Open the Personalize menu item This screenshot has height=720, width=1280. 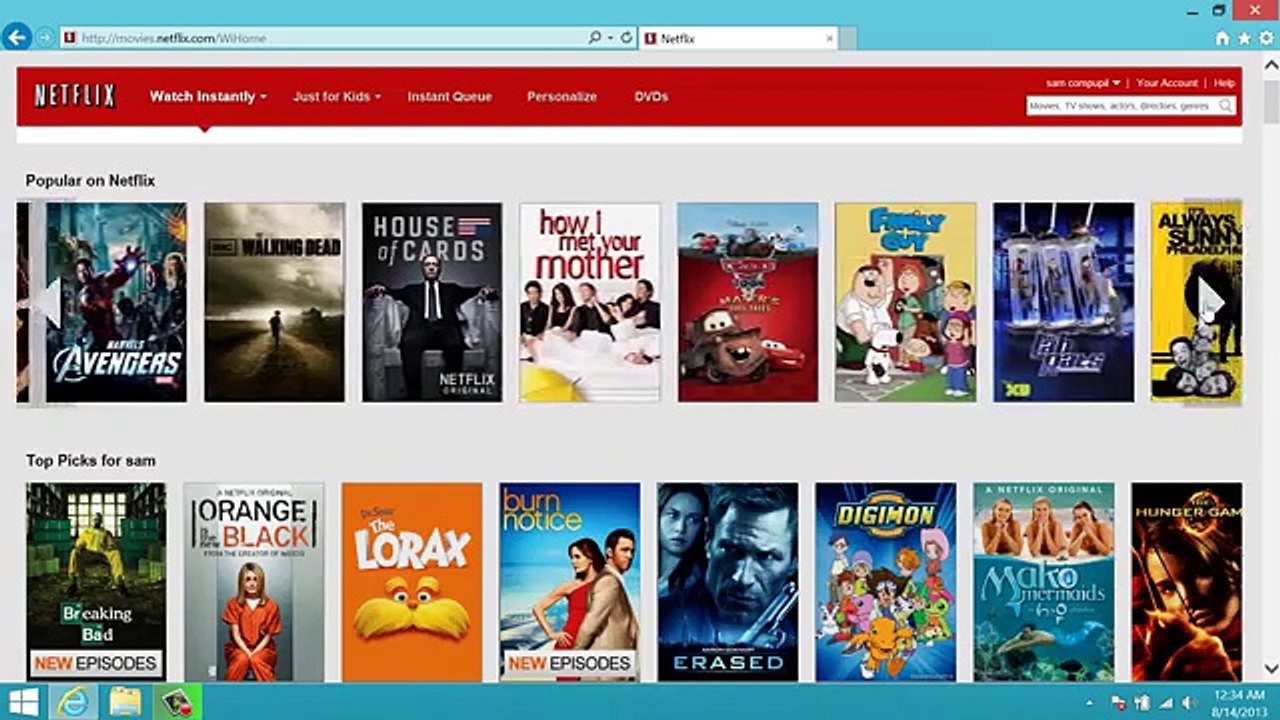[562, 97]
